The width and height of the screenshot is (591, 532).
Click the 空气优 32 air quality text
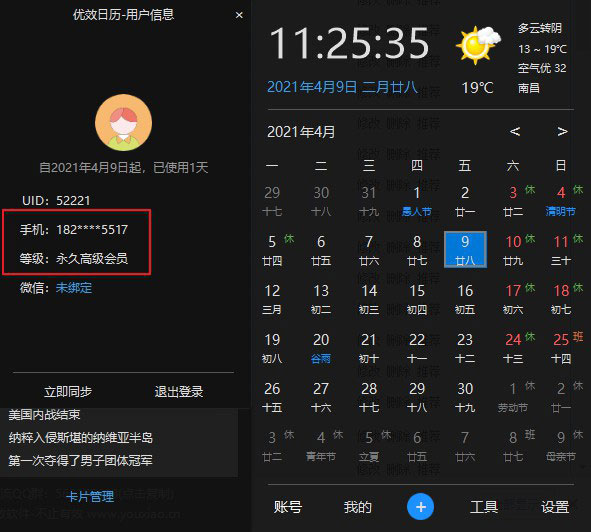coord(542,68)
